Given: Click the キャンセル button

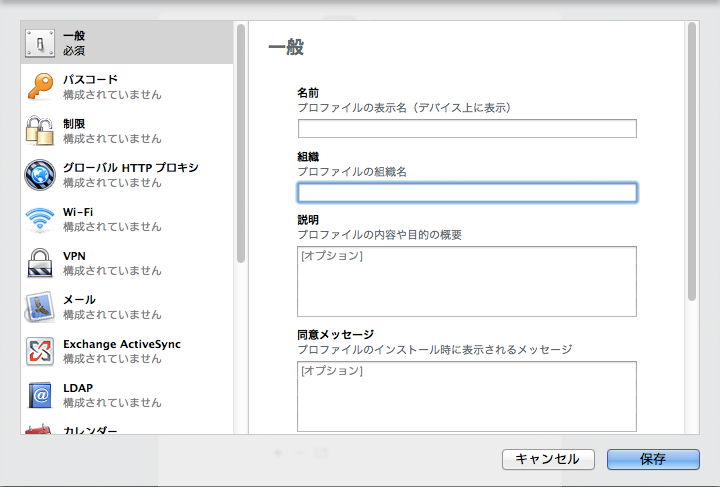Looking at the screenshot, I should tap(547, 459).
